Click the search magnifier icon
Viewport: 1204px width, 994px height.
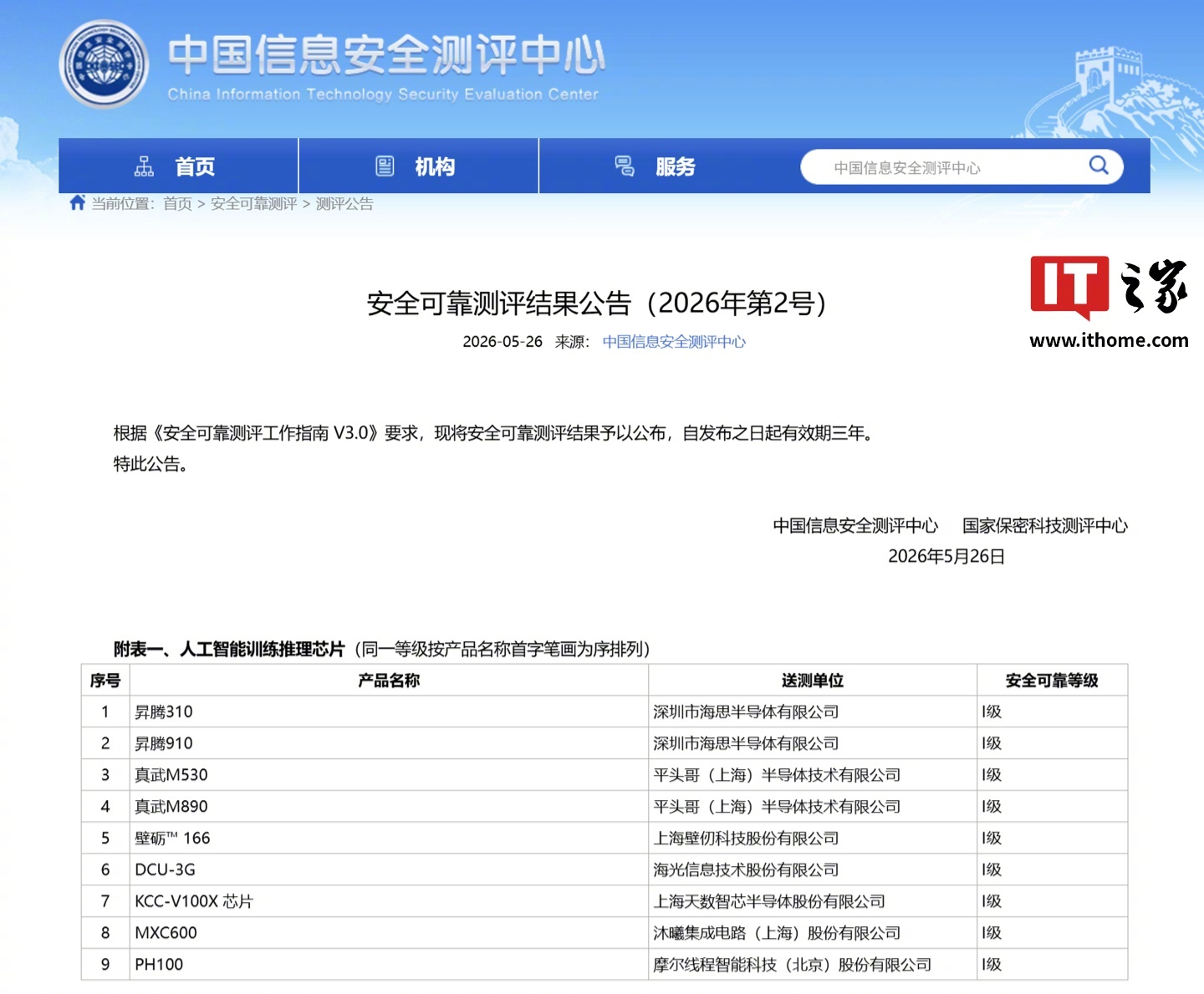1099,166
